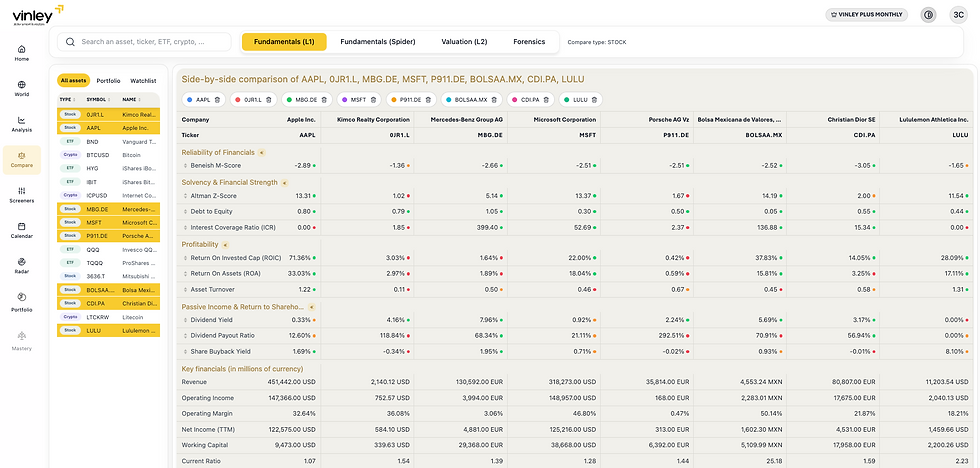Collapse the Passive Income & Return section
The height and width of the screenshot is (468, 980).
(x=311, y=307)
